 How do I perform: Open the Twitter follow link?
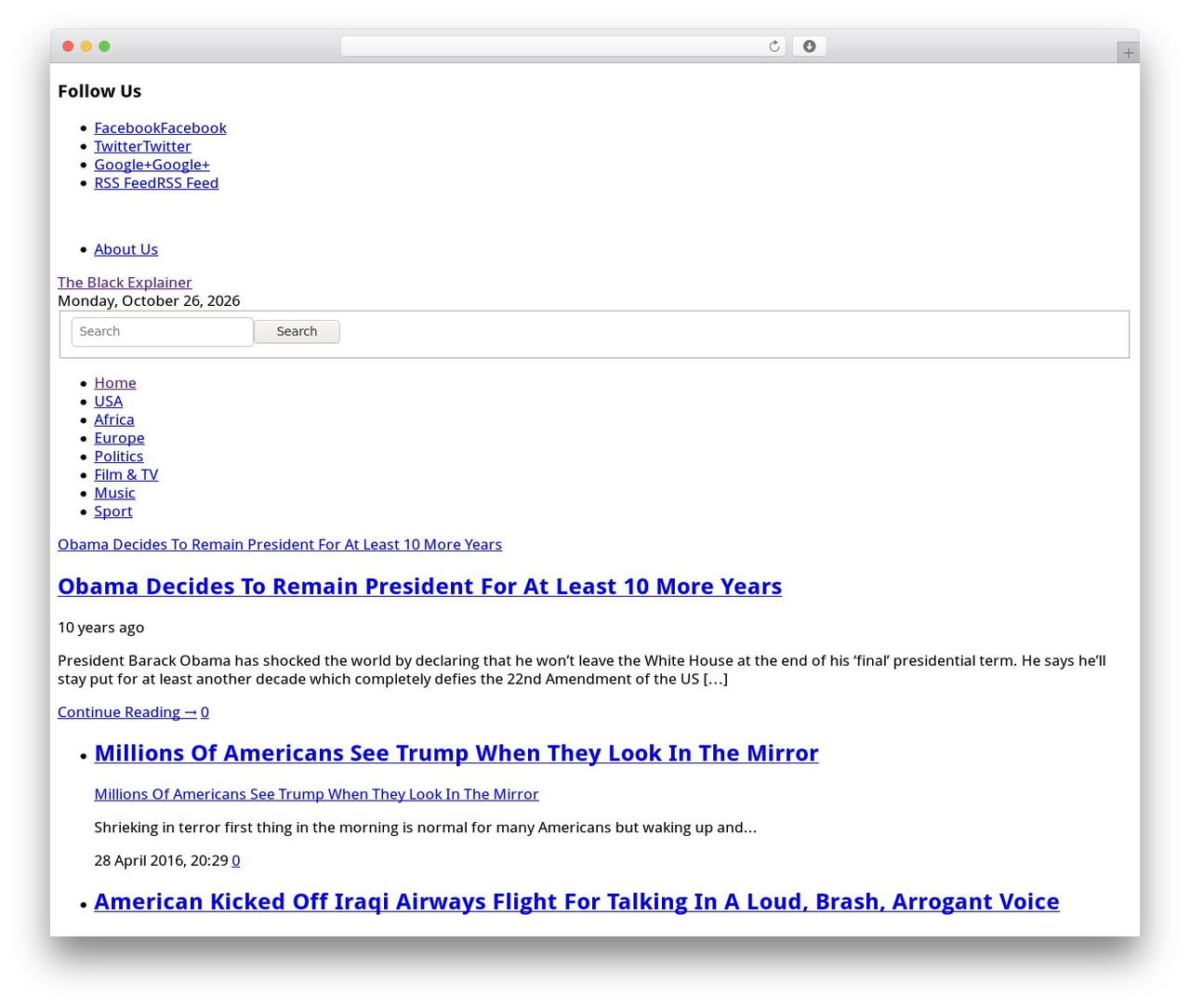tap(142, 147)
